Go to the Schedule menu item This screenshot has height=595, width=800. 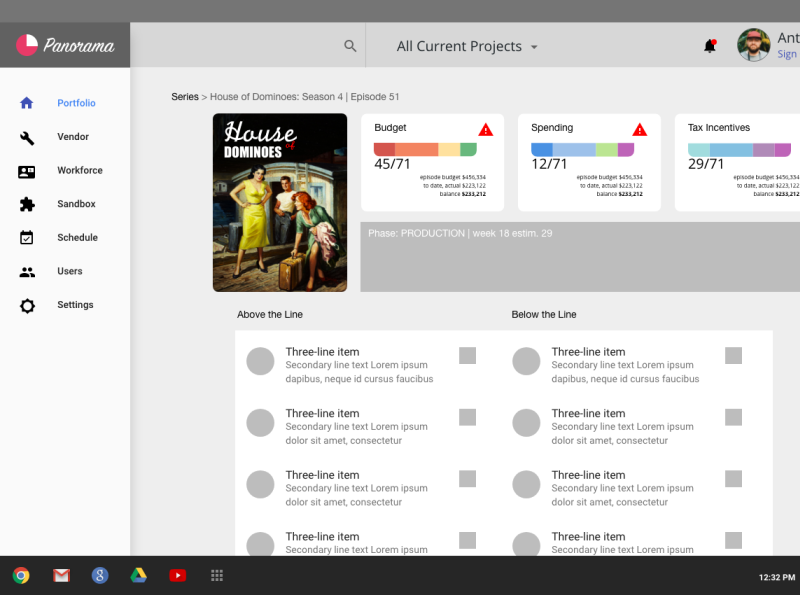(x=77, y=238)
